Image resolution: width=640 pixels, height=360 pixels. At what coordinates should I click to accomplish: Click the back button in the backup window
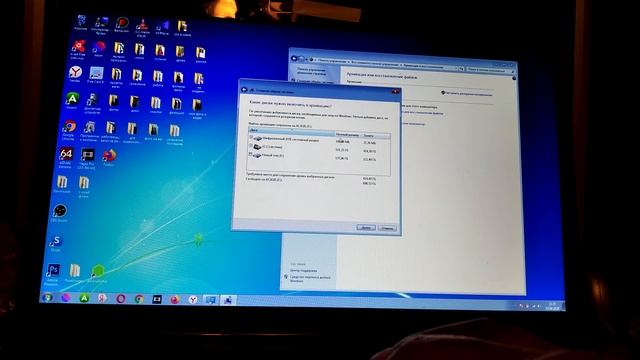294,58
